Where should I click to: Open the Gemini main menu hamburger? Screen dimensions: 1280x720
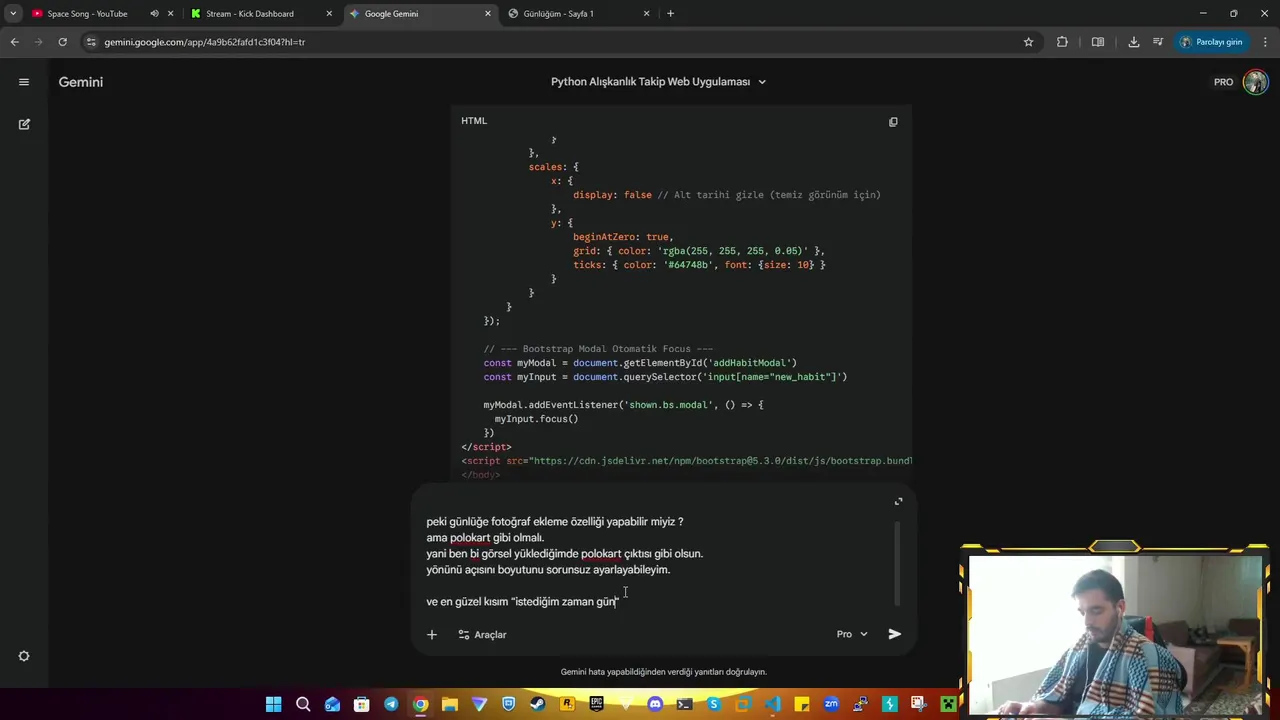24,82
